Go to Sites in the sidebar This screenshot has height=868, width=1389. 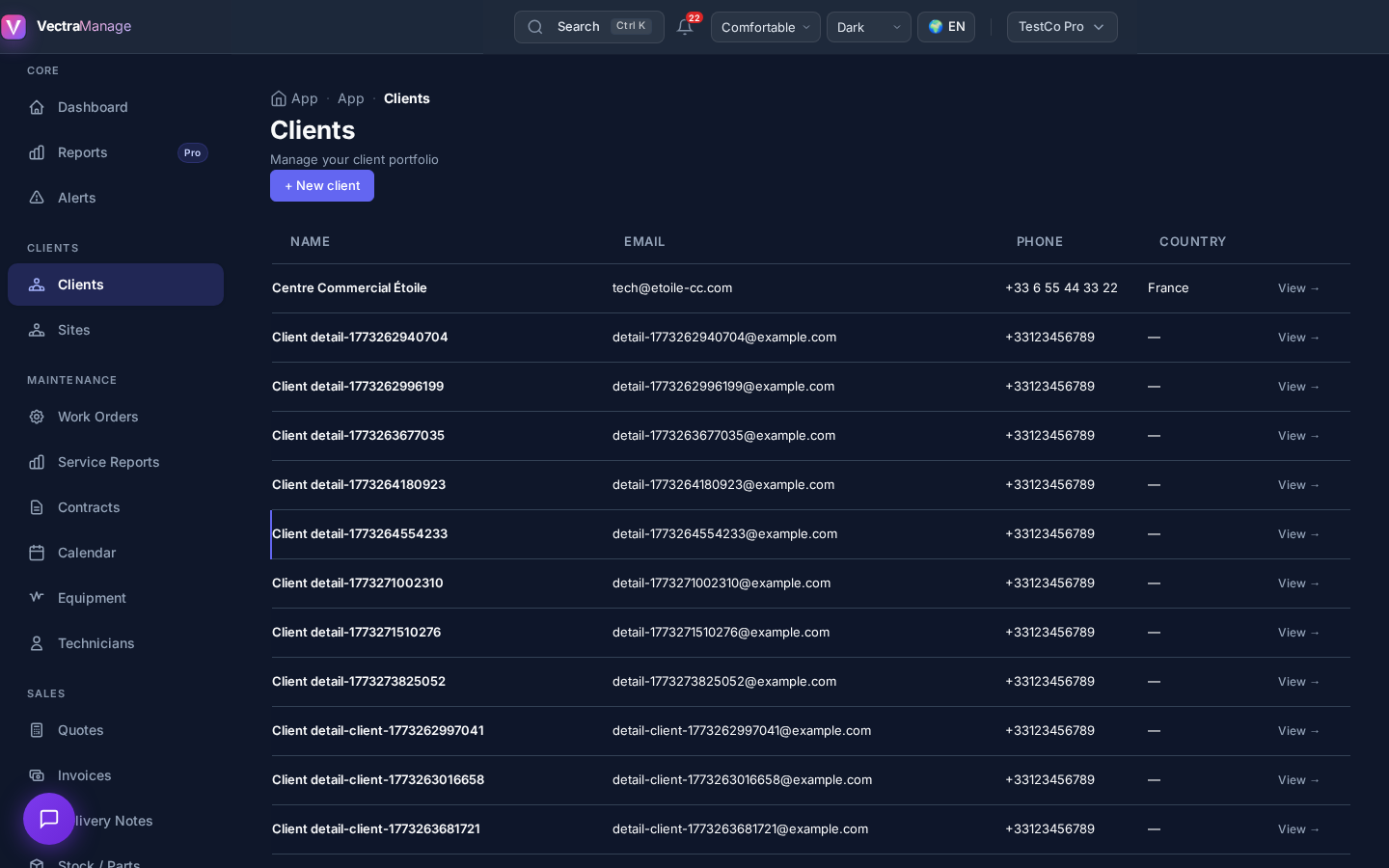click(116, 330)
